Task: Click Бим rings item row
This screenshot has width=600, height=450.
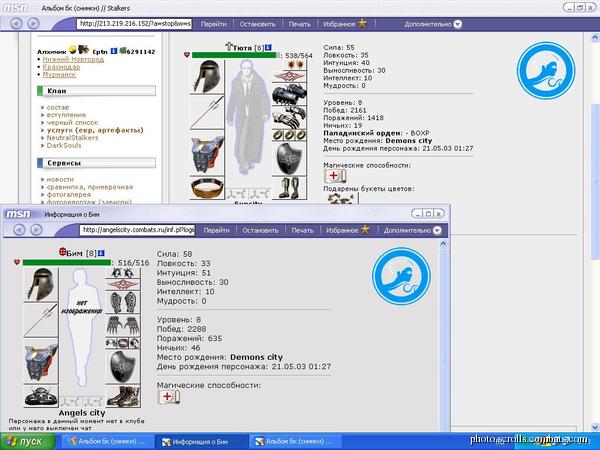Action: coord(123,343)
